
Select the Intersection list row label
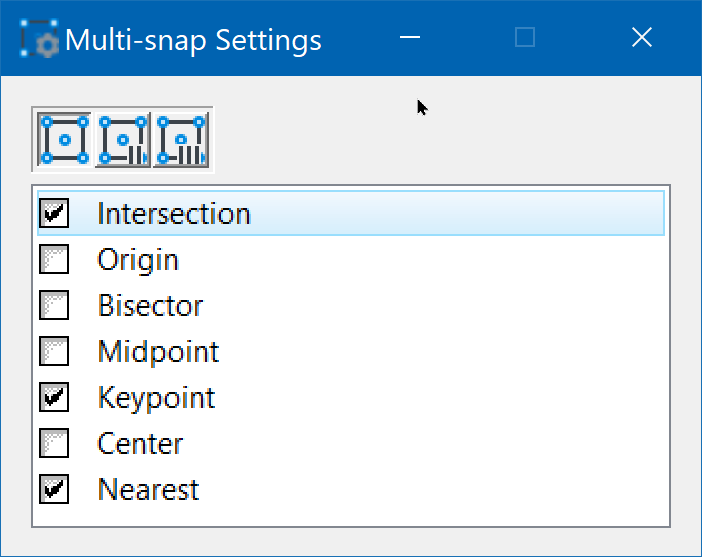(174, 214)
